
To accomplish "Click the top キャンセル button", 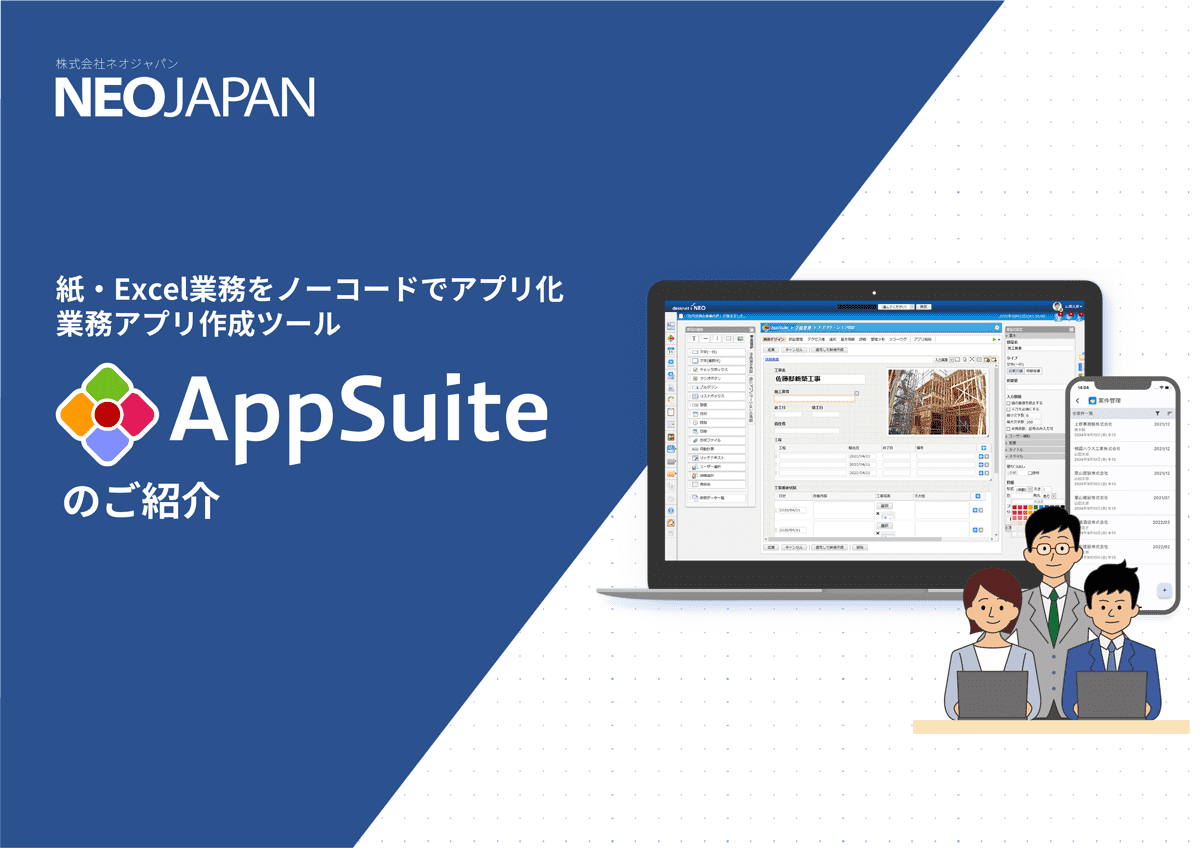I will click(794, 350).
